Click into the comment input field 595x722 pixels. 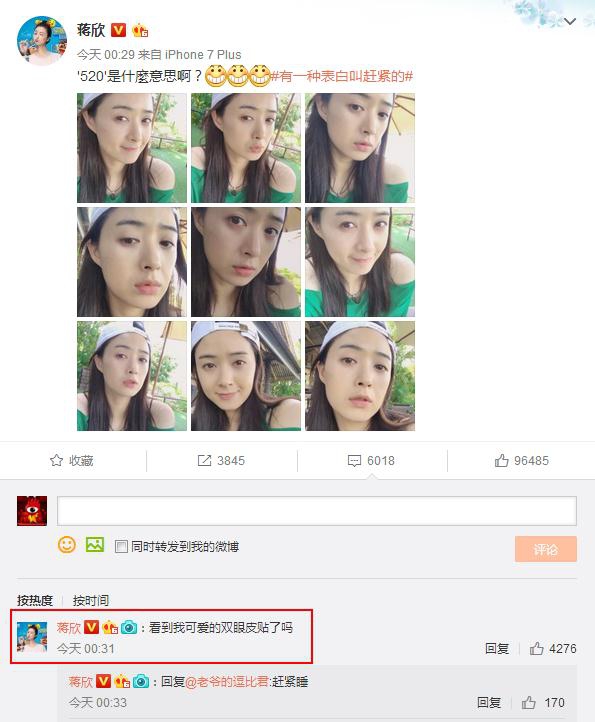(x=317, y=511)
